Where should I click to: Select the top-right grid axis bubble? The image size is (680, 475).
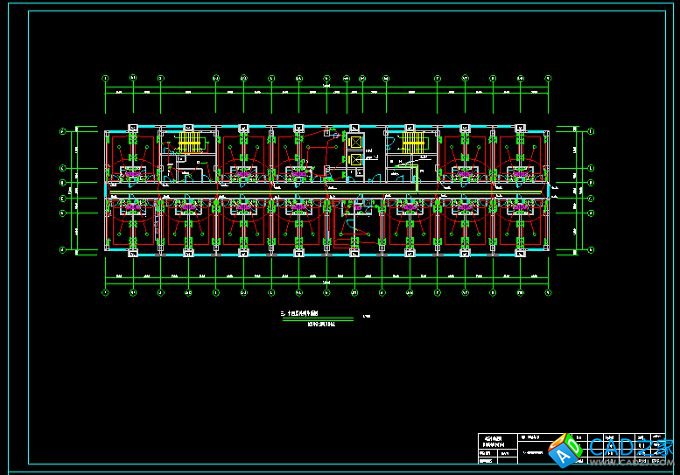(x=547, y=75)
